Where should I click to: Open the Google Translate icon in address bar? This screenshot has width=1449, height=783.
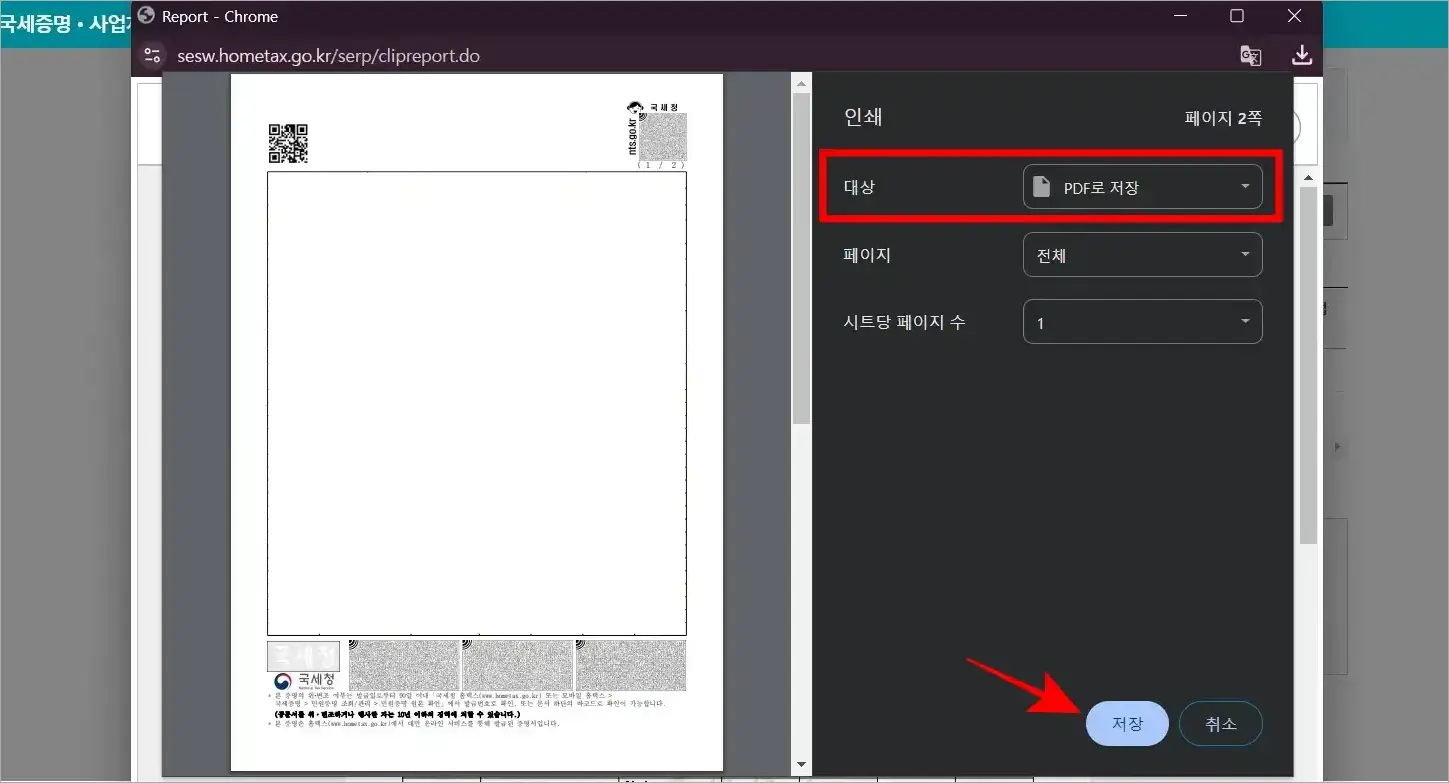1250,56
